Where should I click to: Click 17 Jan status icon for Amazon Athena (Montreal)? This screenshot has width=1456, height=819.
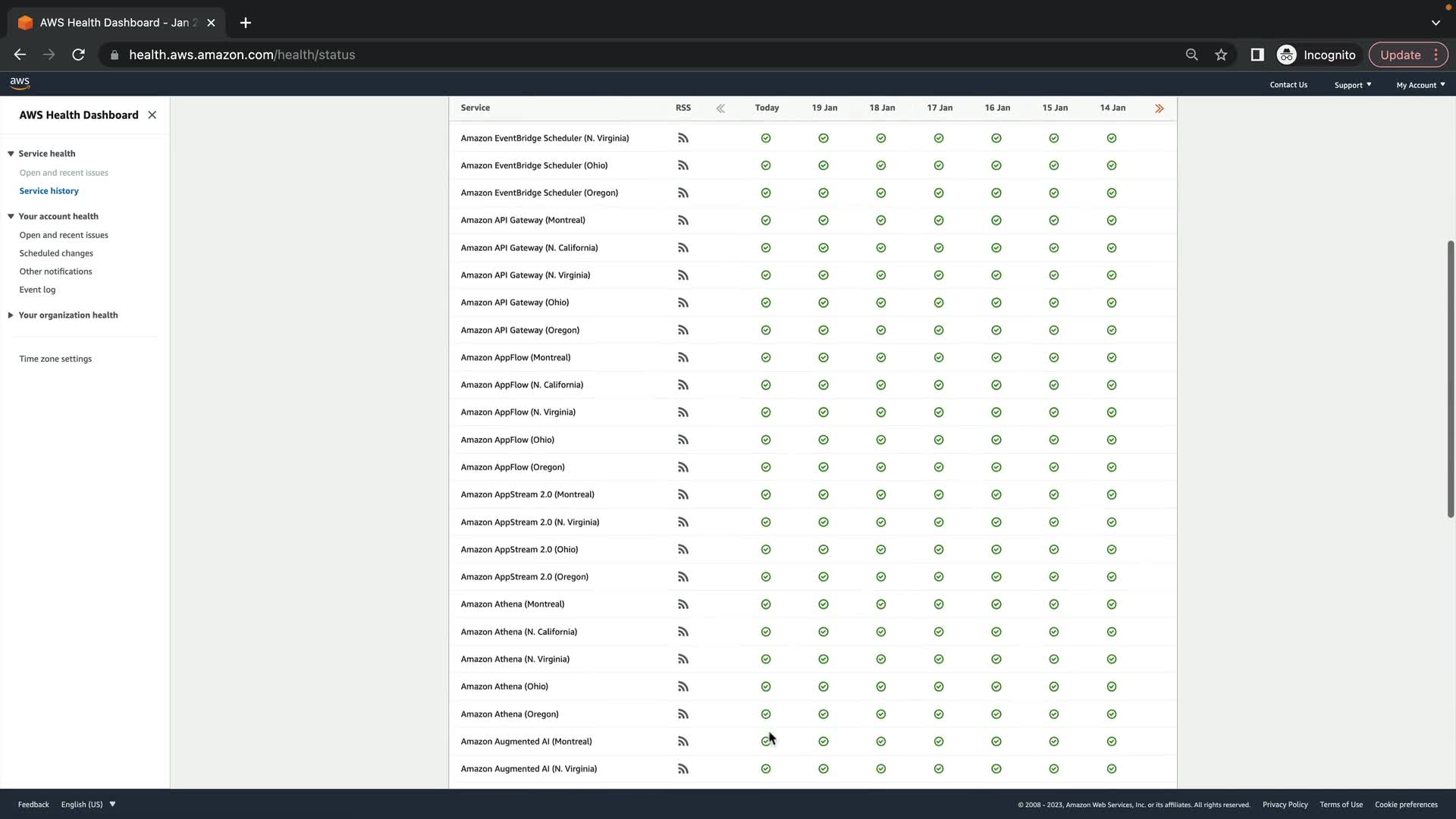coord(939,604)
